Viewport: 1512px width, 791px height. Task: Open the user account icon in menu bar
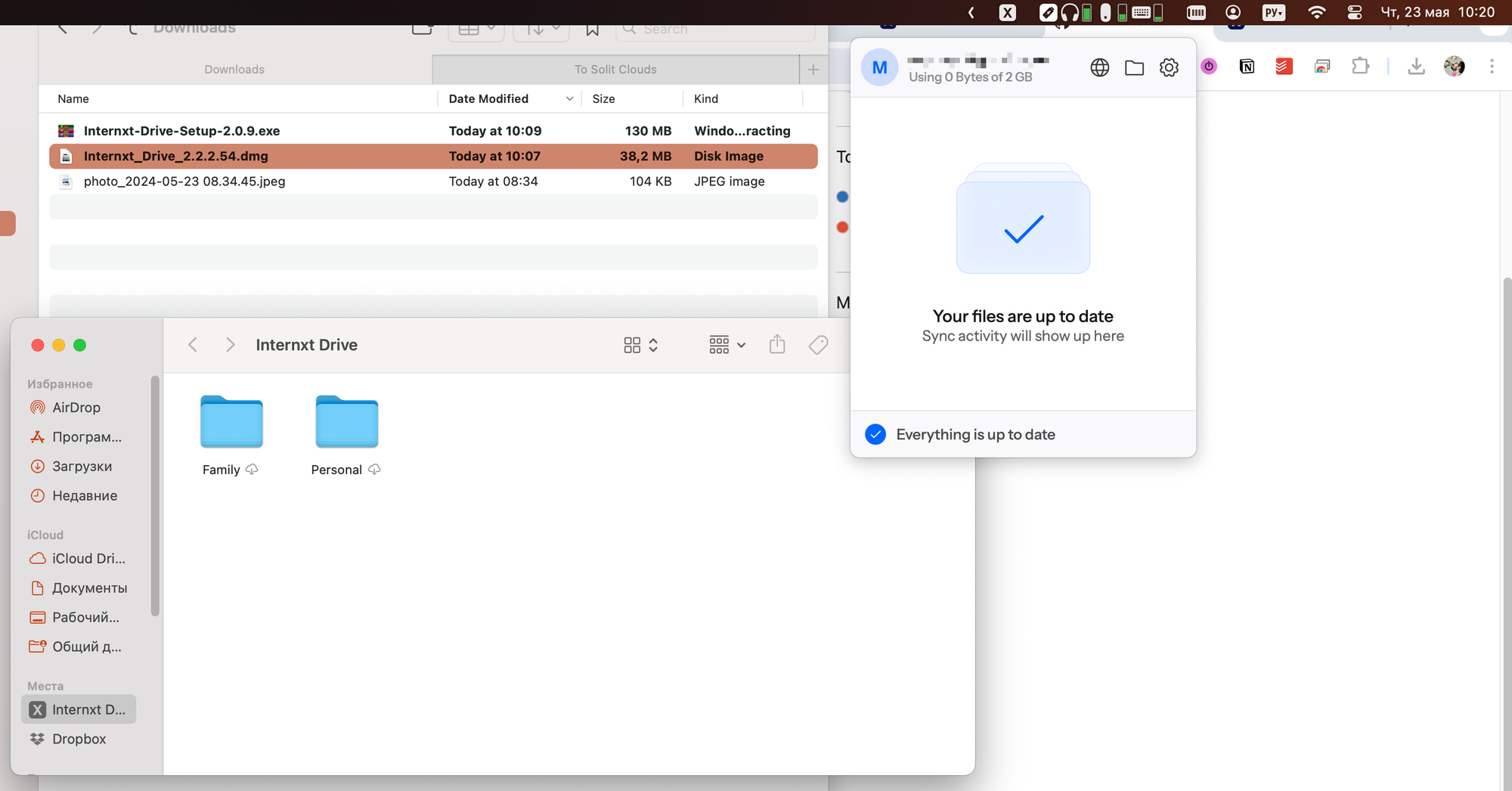point(1233,12)
